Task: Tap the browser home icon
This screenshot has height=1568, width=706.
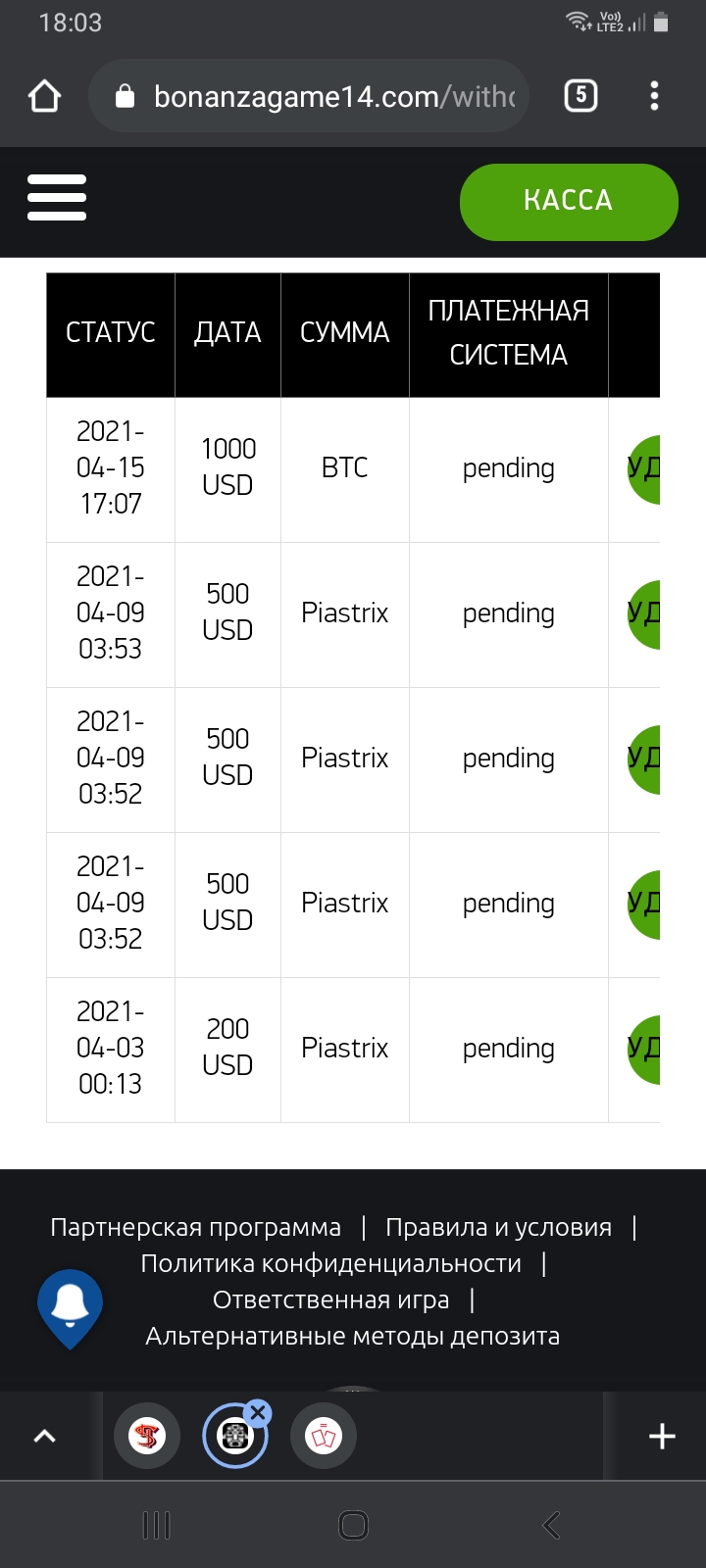Action: click(45, 96)
